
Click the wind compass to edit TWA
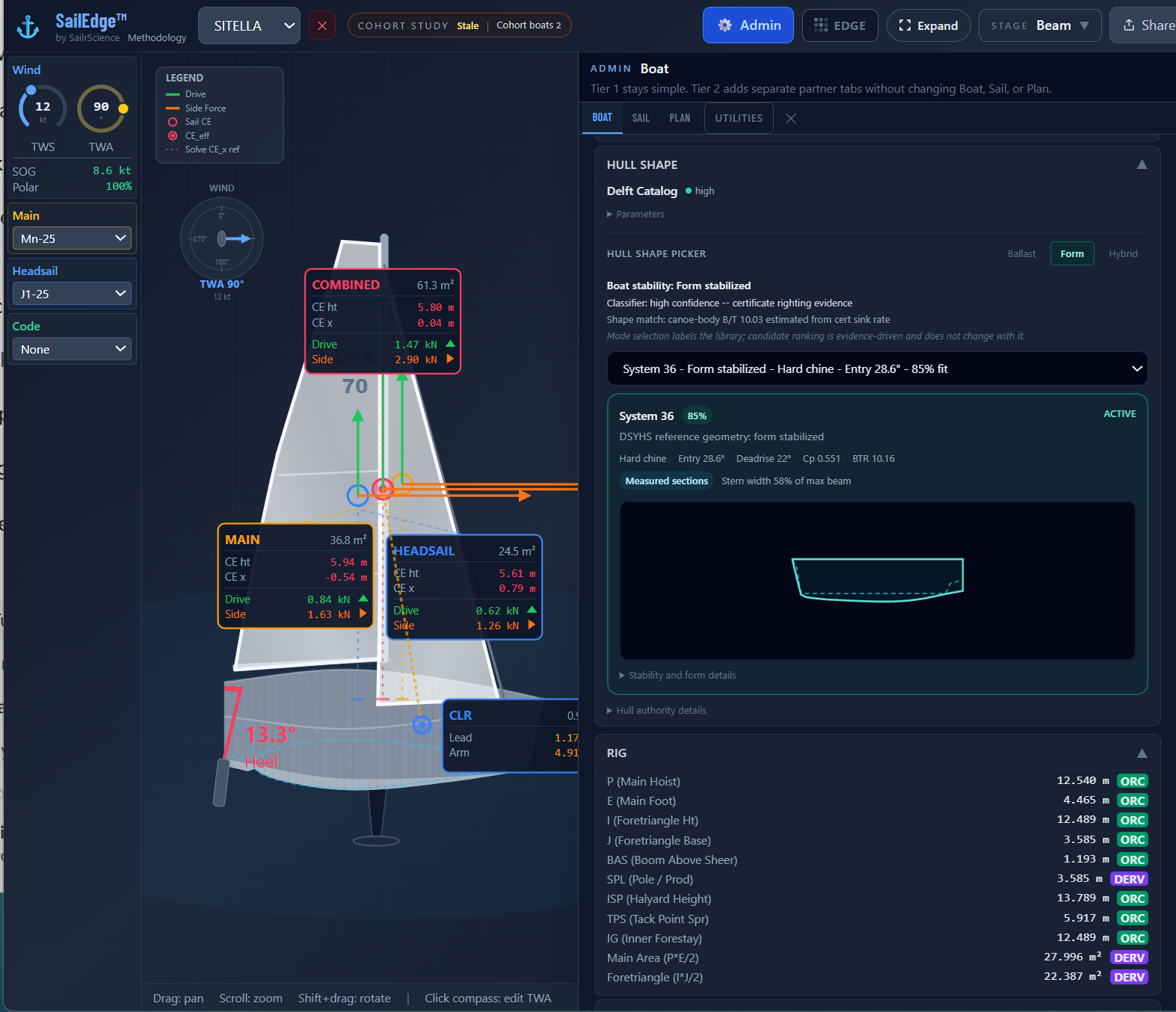[x=222, y=238]
